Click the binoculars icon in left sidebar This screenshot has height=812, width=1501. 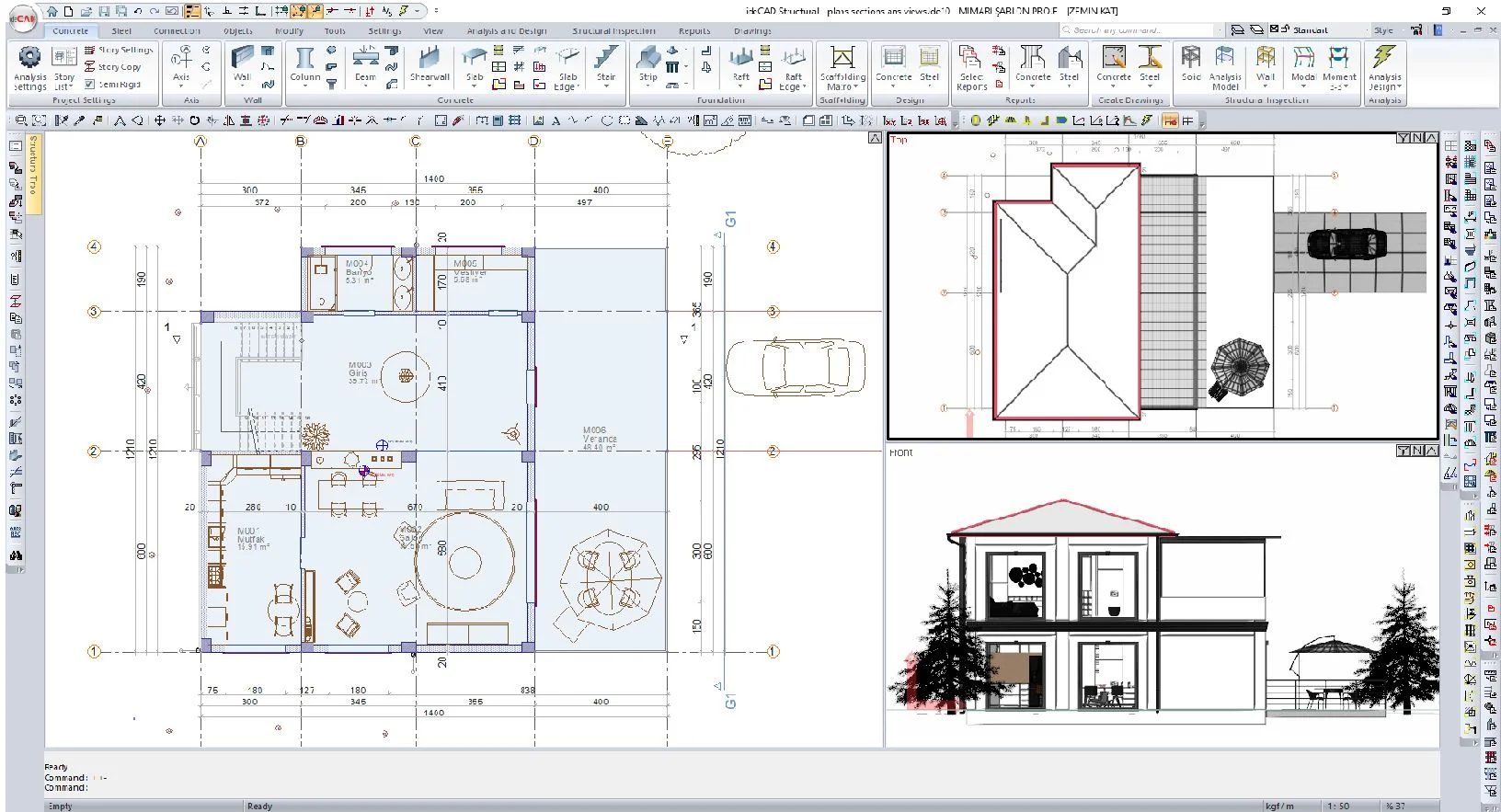point(16,555)
